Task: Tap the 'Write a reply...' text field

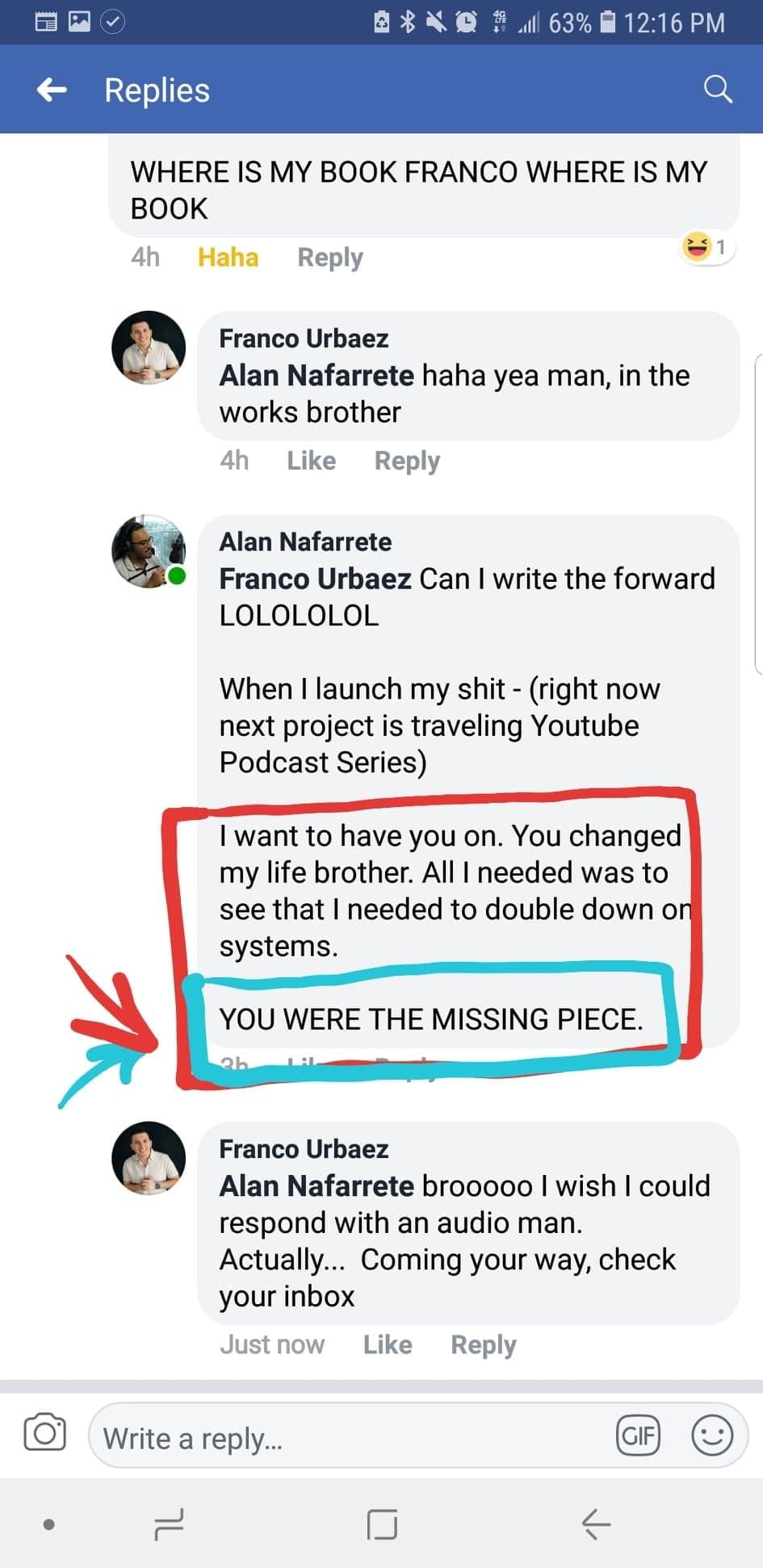Action: pos(347,1437)
